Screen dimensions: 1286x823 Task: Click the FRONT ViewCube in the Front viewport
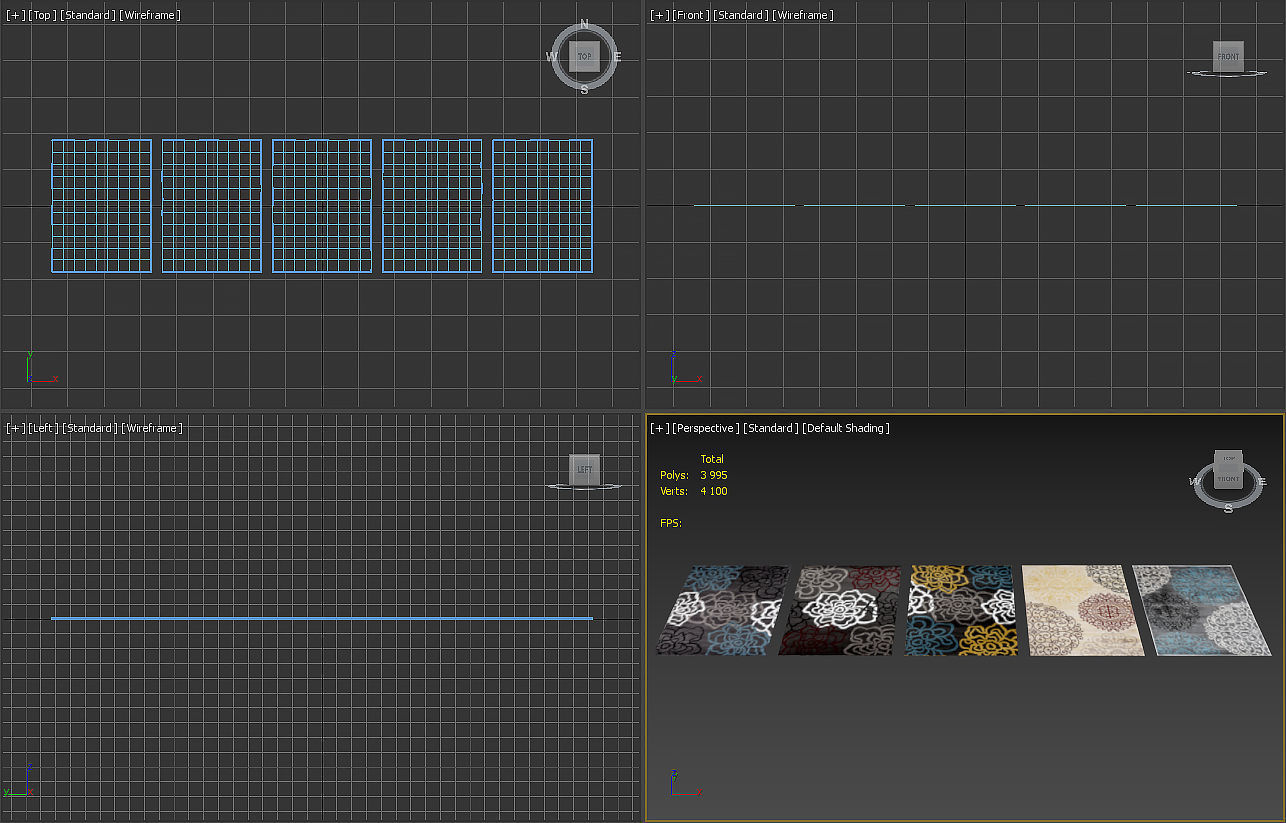click(1228, 56)
